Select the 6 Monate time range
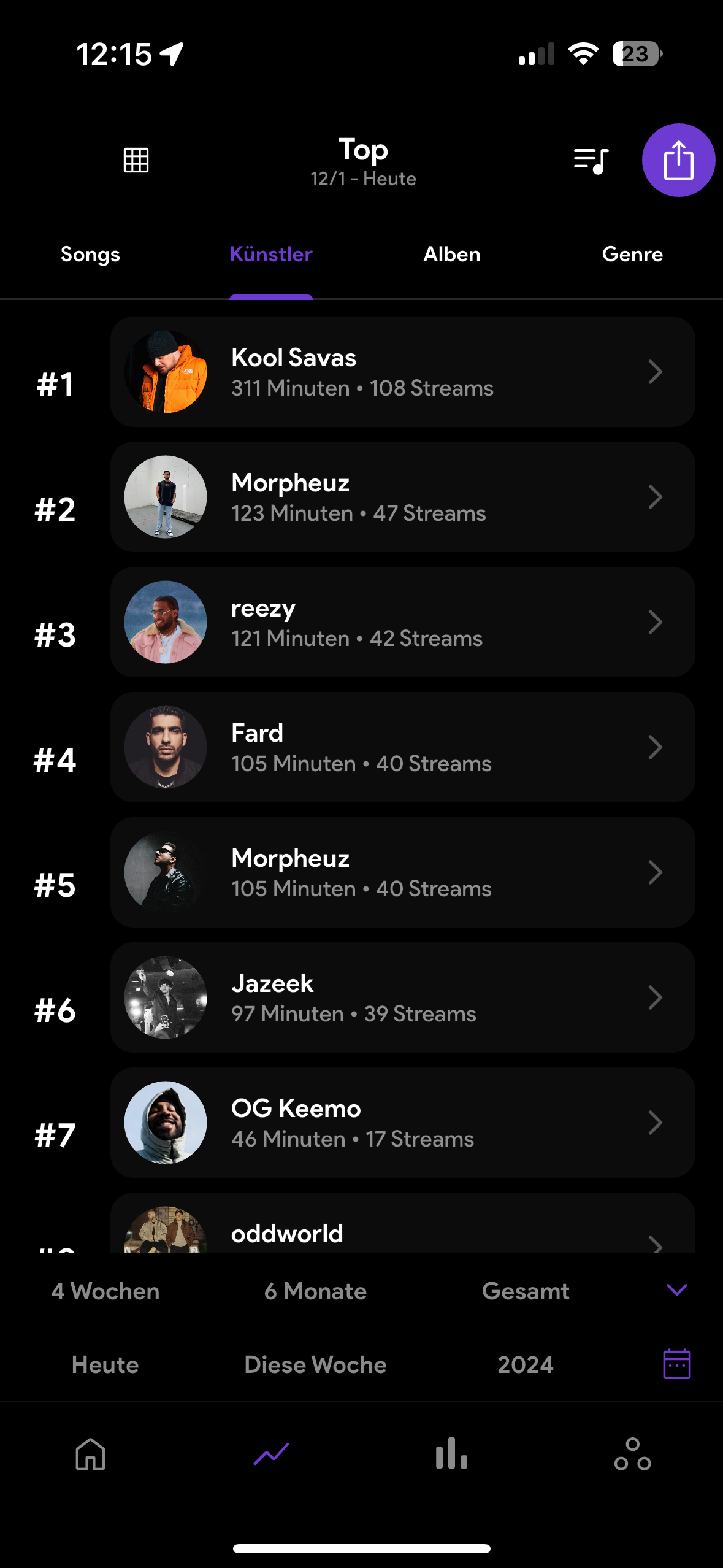Image resolution: width=723 pixels, height=1568 pixels. [315, 1291]
